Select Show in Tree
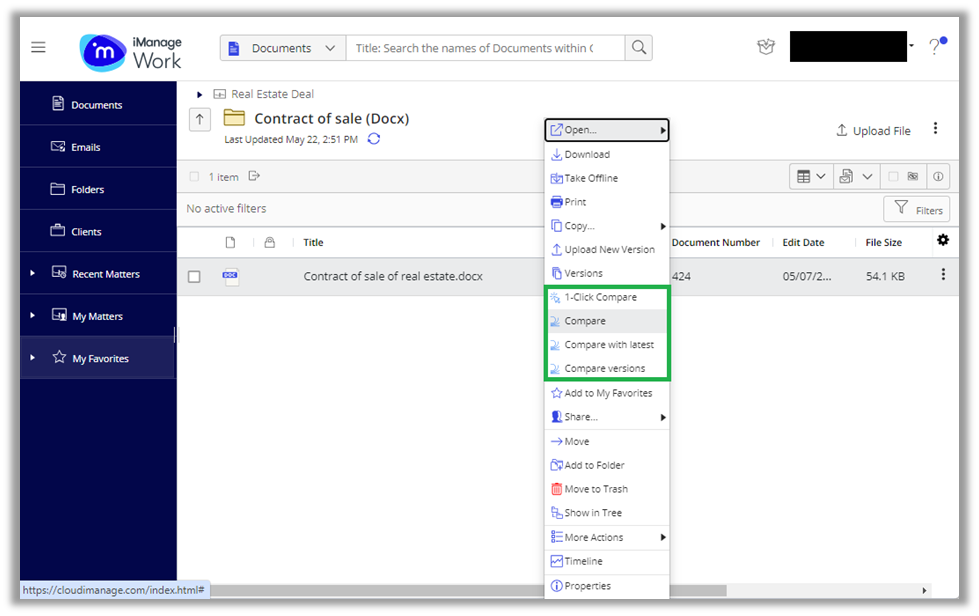 click(607, 512)
